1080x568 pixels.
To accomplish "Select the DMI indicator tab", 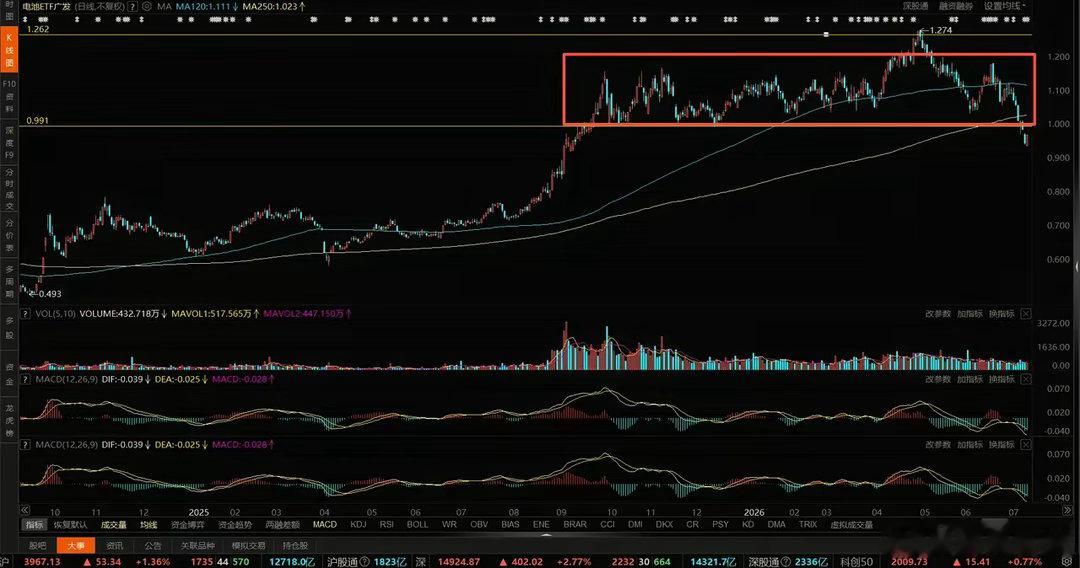I will click(x=635, y=525).
